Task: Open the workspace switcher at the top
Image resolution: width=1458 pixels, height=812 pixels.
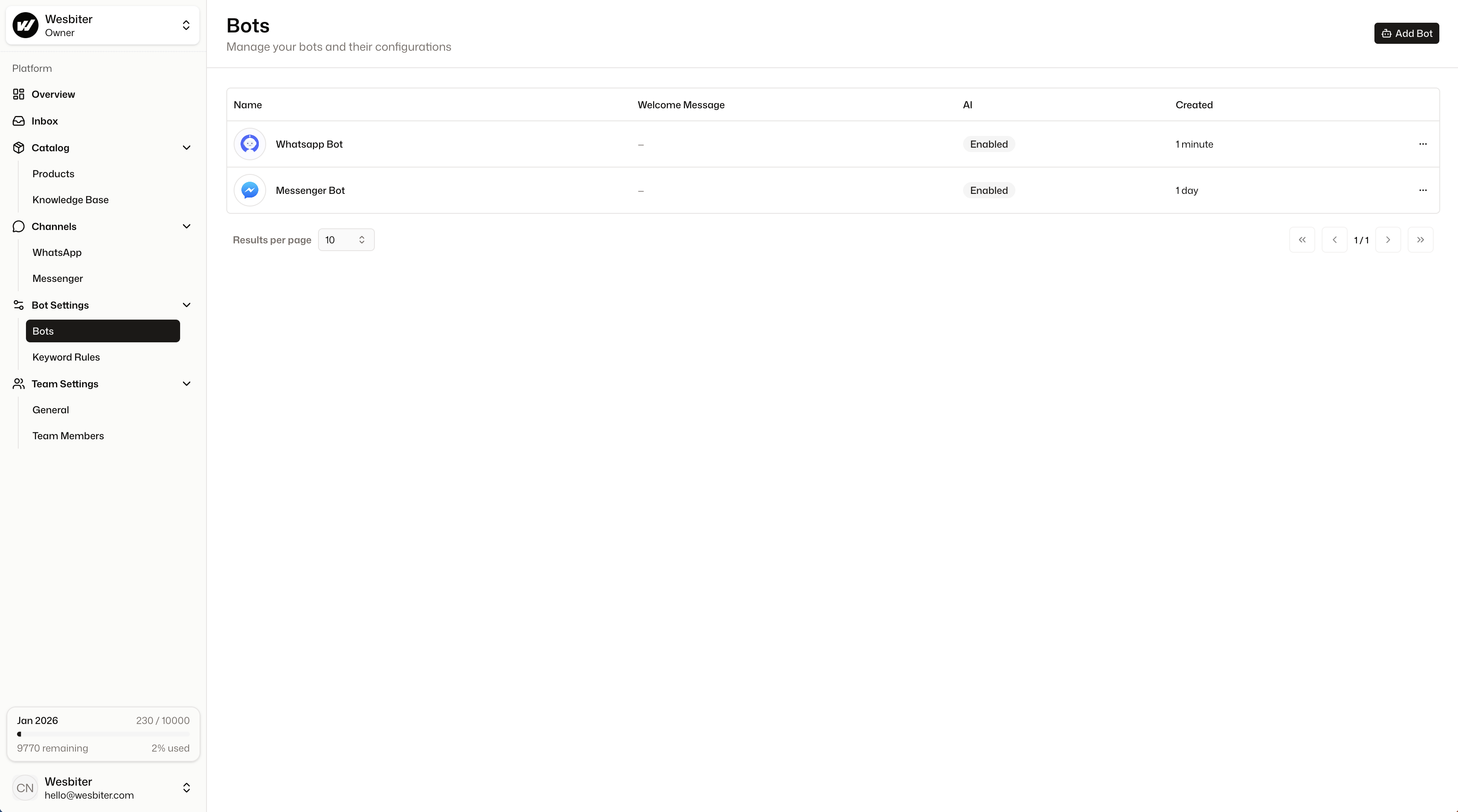Action: (186, 26)
